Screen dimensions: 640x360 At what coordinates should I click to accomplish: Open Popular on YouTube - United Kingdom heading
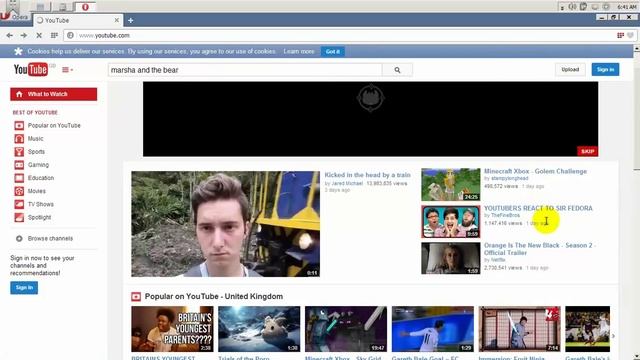(213, 296)
